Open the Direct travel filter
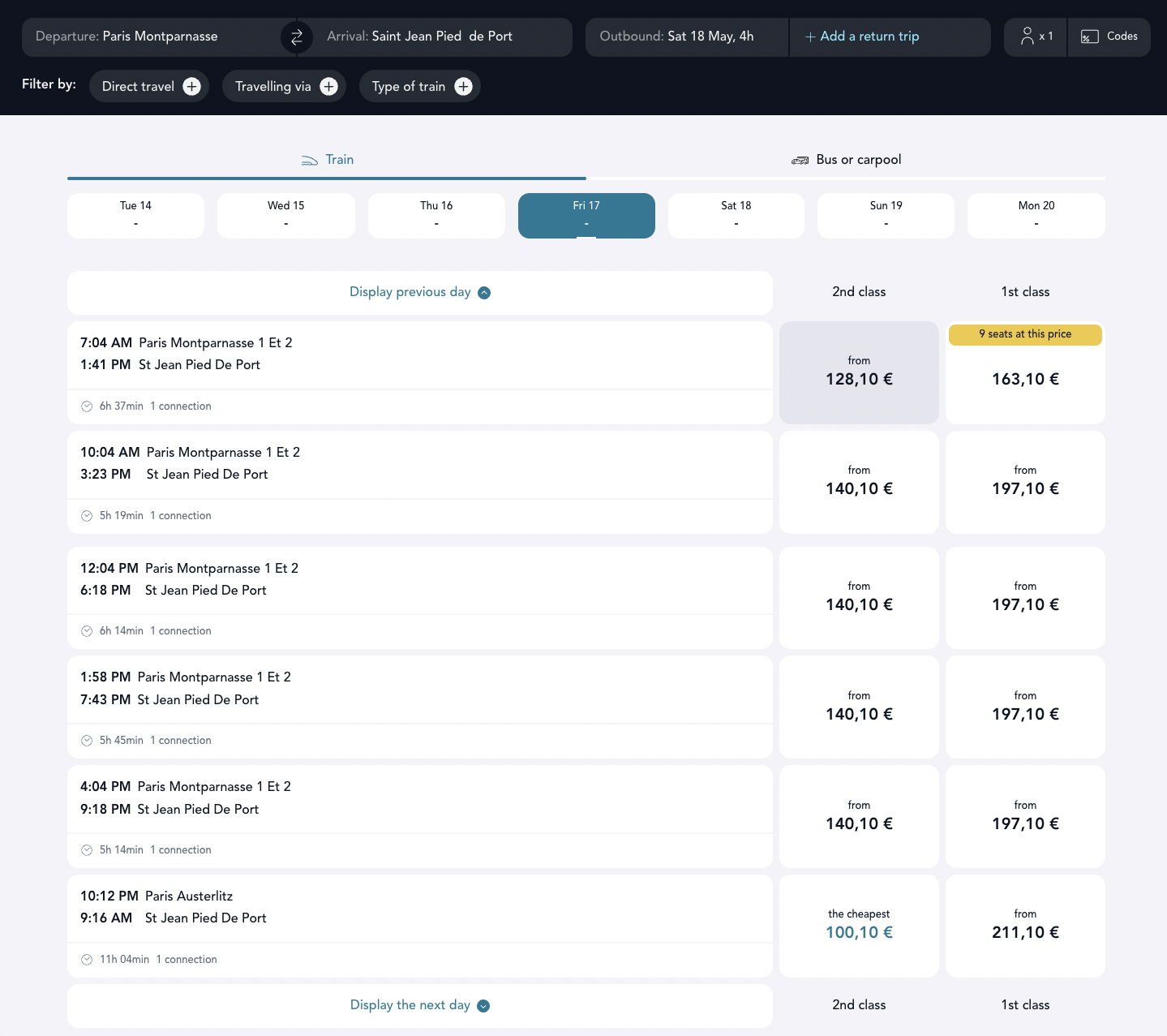1167x1036 pixels. coord(149,87)
